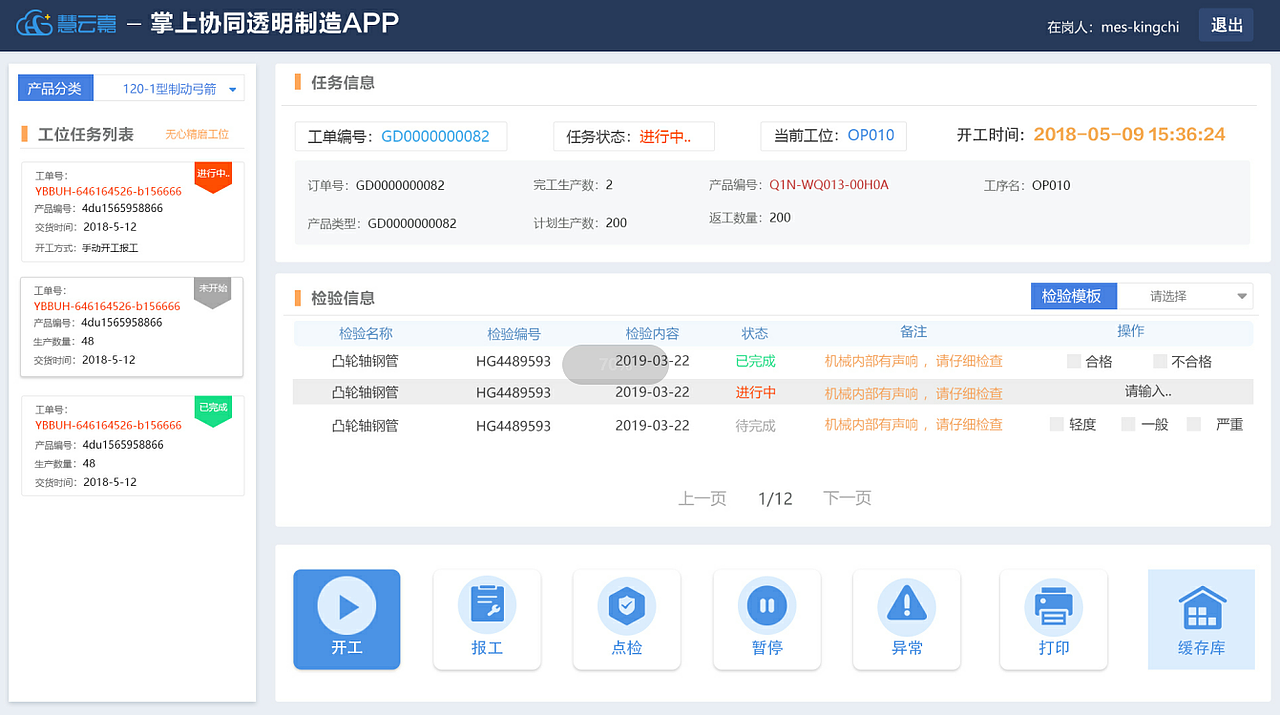Click the 打印 (Print) printer icon
The width and height of the screenshot is (1280, 715).
click(1054, 604)
